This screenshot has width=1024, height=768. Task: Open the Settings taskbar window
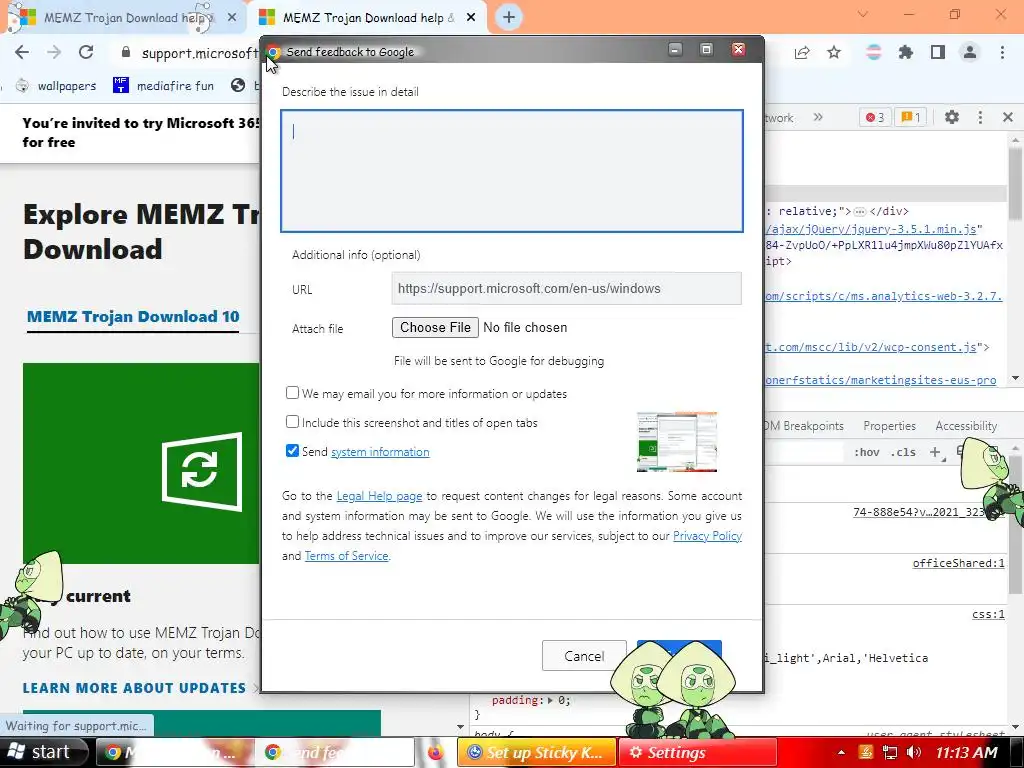697,752
